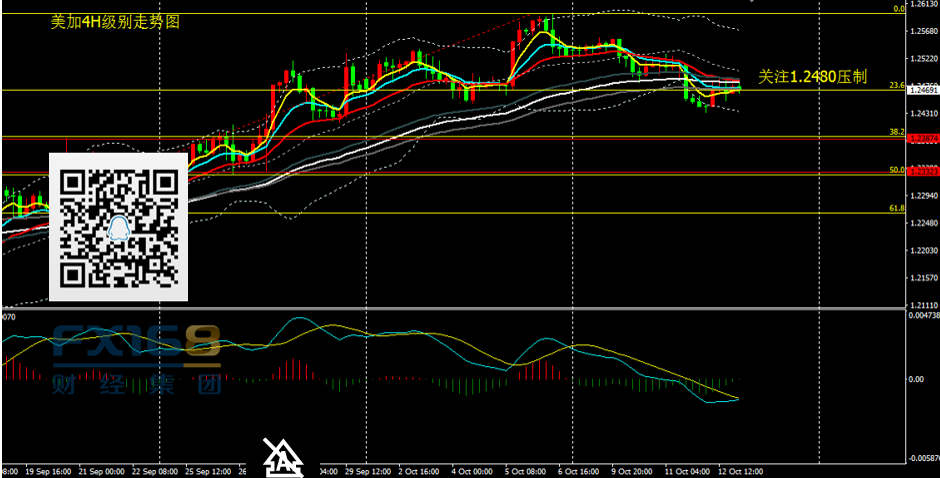This screenshot has width=940, height=478.
Task: Click the 关注1.2480压制 annotation text
Action: (811, 75)
